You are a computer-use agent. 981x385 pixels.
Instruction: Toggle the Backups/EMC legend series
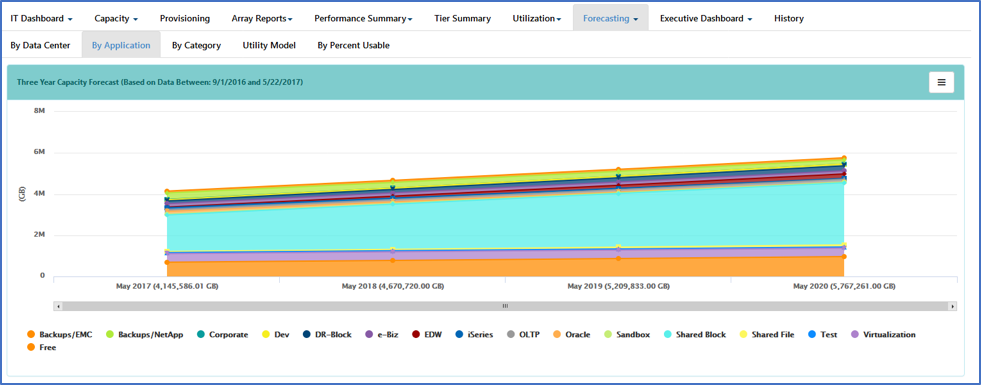(x=59, y=335)
